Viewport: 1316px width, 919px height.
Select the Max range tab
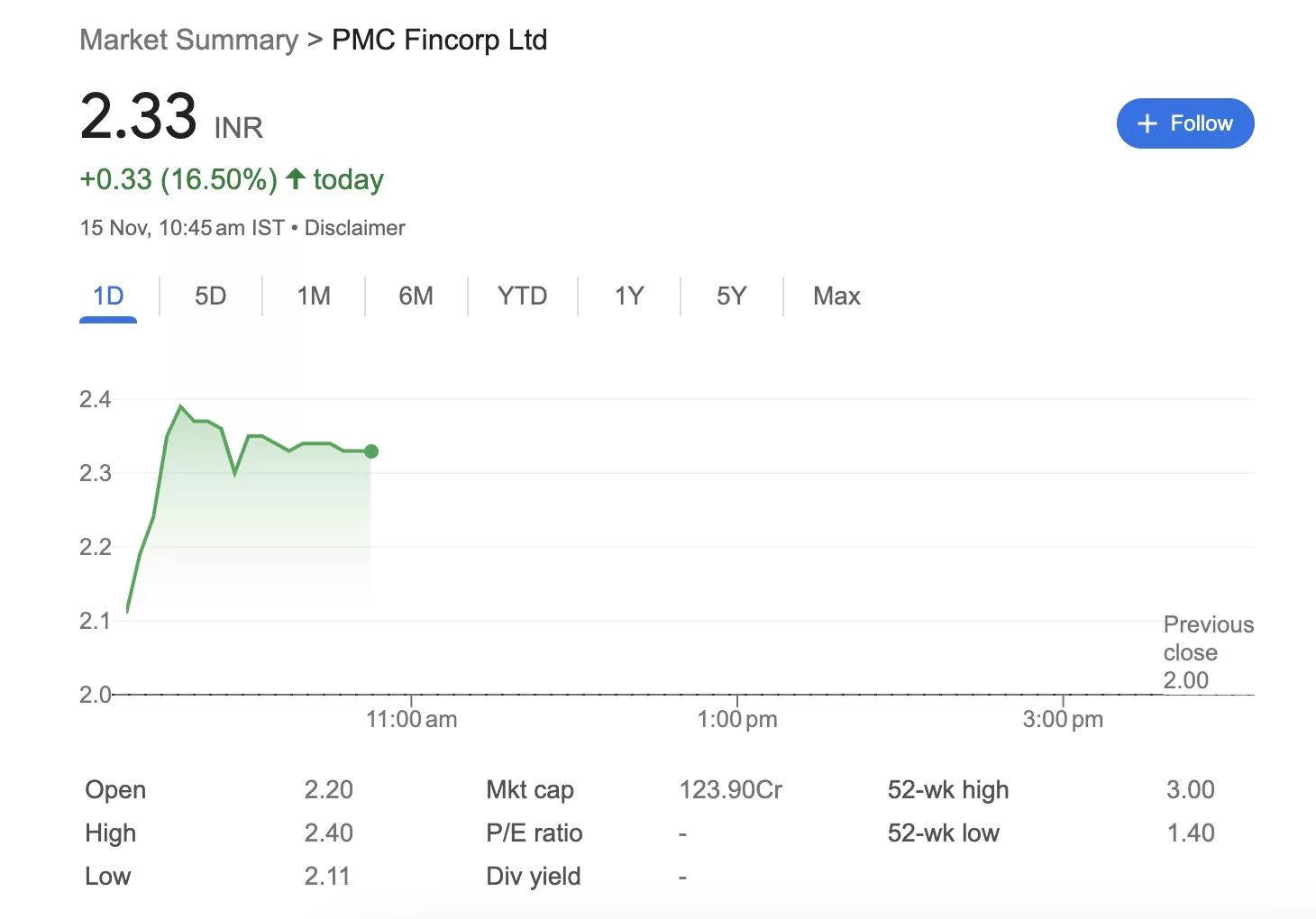(836, 296)
